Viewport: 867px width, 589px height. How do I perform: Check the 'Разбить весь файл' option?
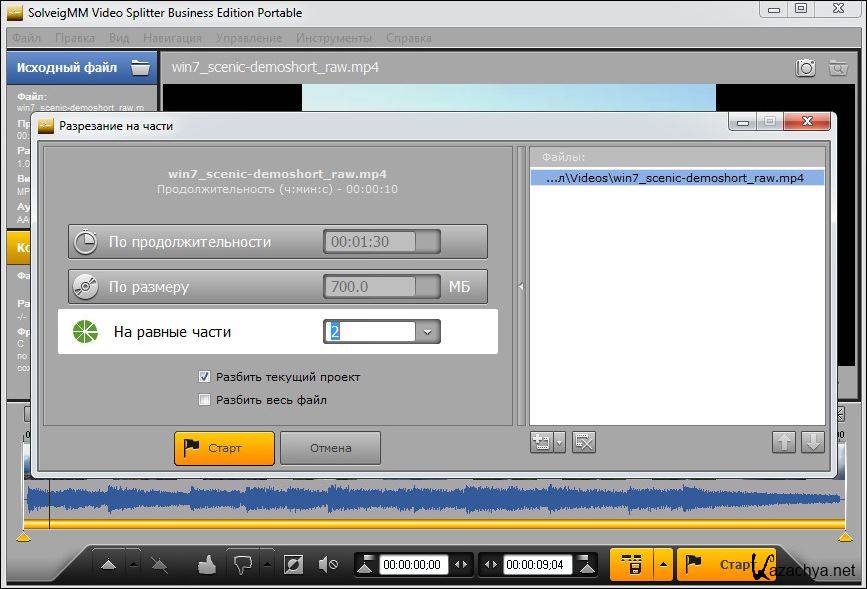(x=205, y=400)
